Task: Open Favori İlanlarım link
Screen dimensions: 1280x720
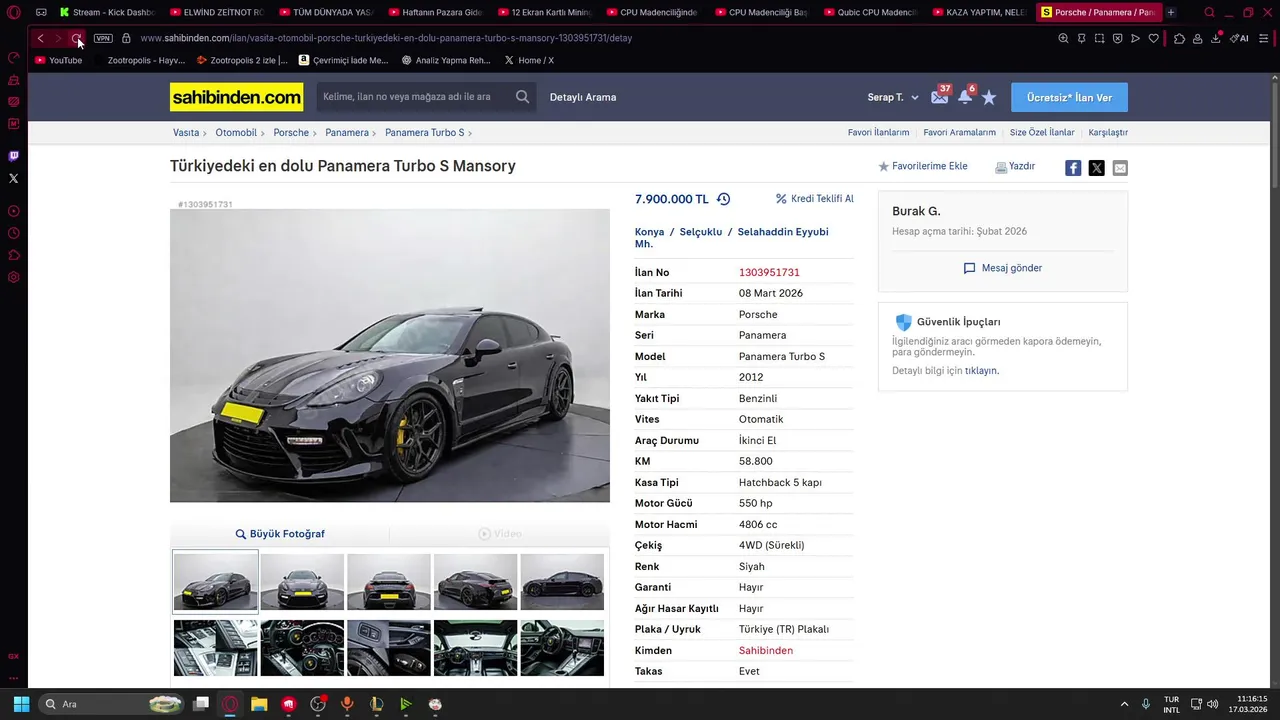Action: coord(878,132)
